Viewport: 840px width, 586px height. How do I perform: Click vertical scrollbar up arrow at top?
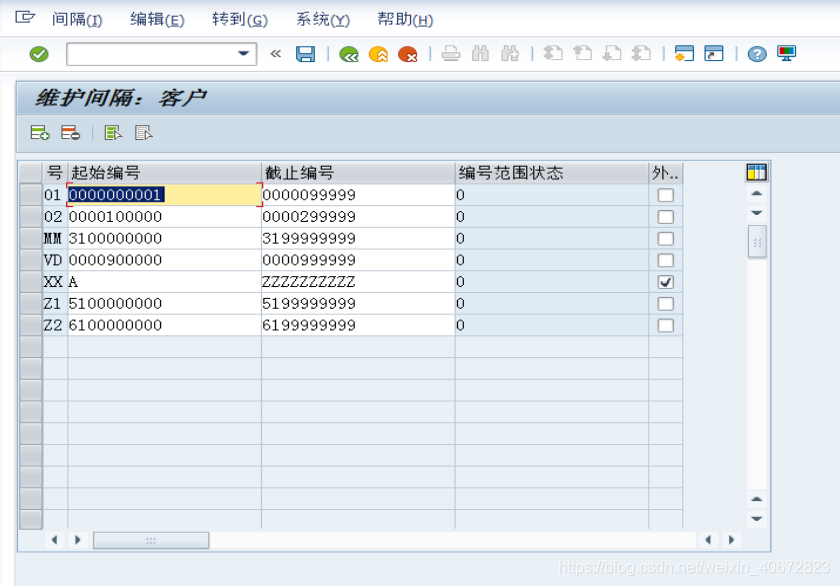756,193
